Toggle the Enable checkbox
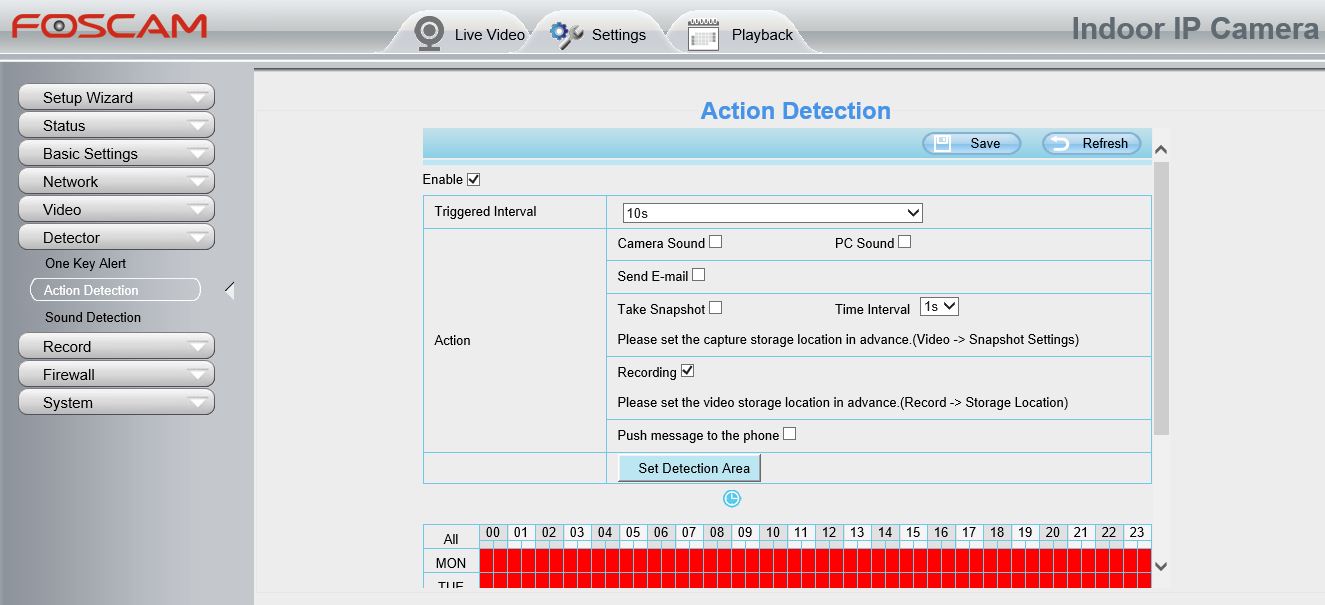The width and height of the screenshot is (1325, 605). point(474,180)
